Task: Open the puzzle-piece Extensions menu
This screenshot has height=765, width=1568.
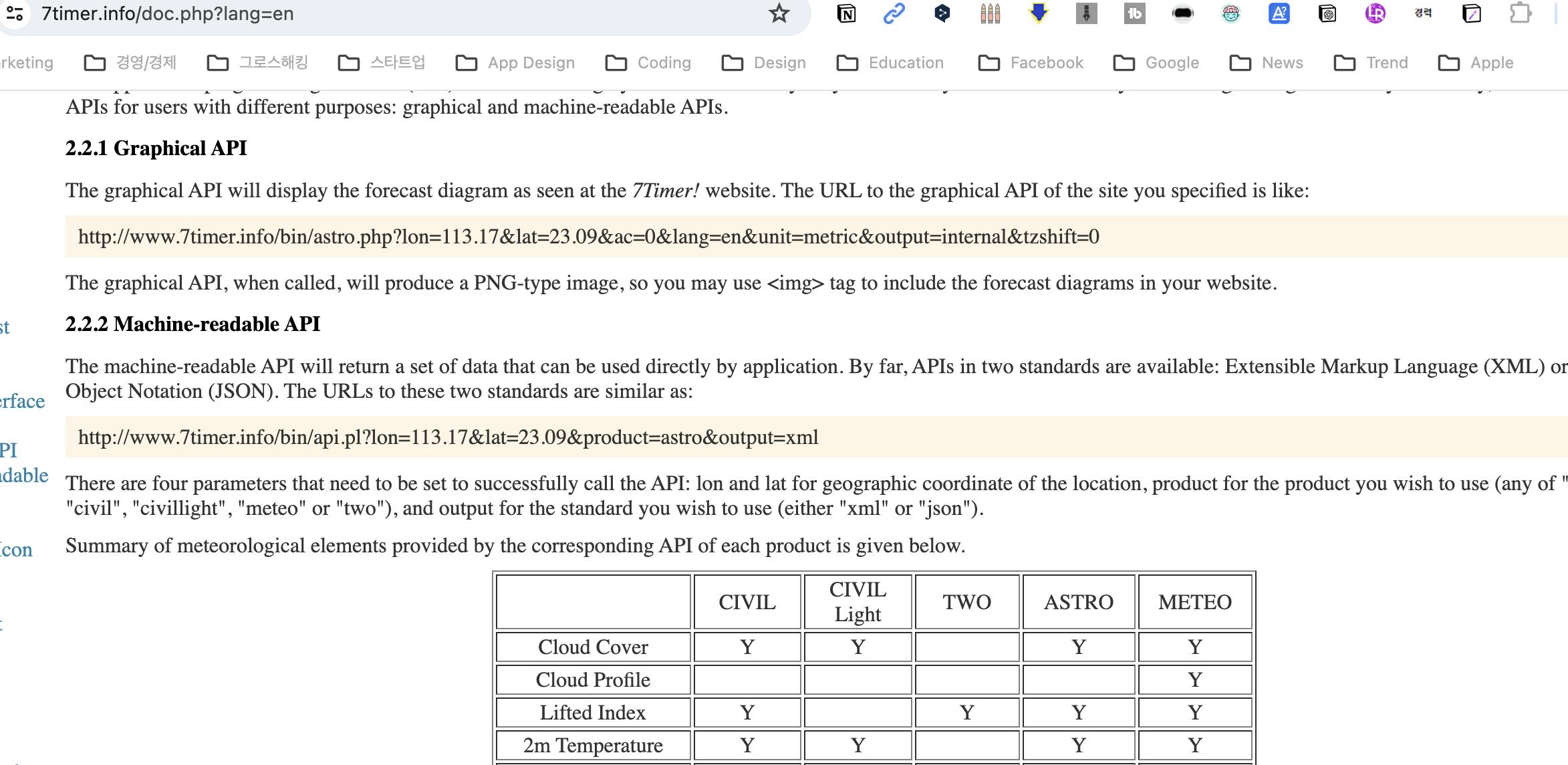Action: click(x=1520, y=13)
